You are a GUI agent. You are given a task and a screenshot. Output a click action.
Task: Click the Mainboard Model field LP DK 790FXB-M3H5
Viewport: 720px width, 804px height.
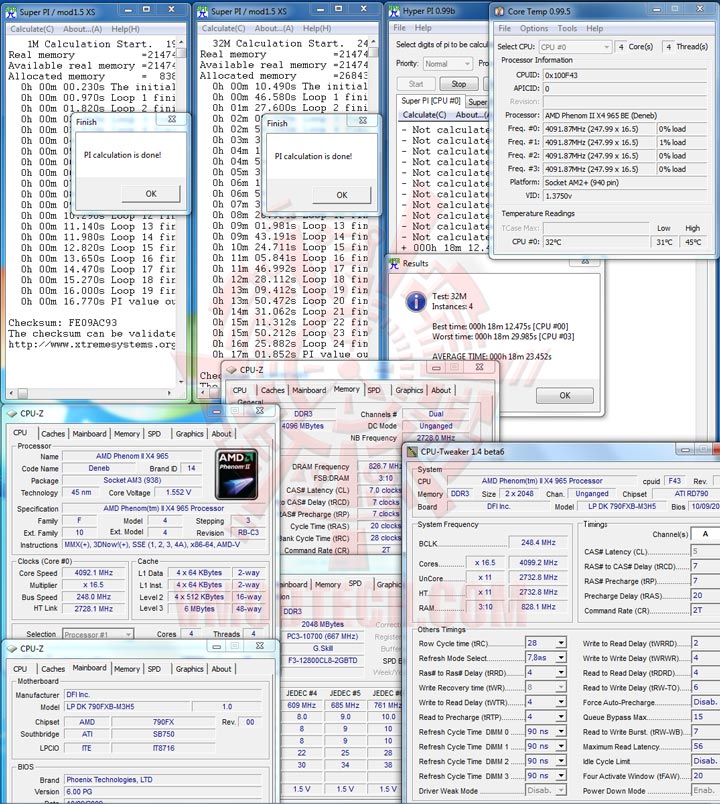coord(128,707)
